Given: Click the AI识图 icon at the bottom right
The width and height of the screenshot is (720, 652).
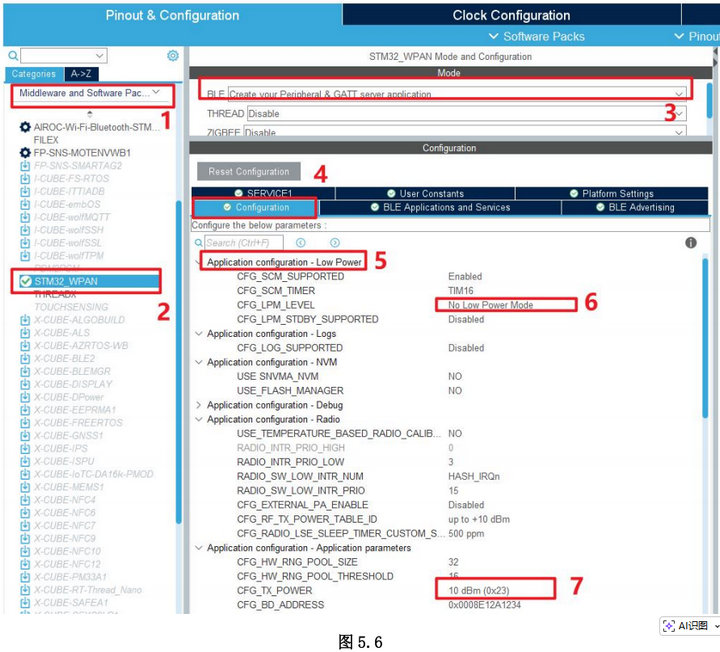Looking at the screenshot, I should pyautogui.click(x=671, y=626).
